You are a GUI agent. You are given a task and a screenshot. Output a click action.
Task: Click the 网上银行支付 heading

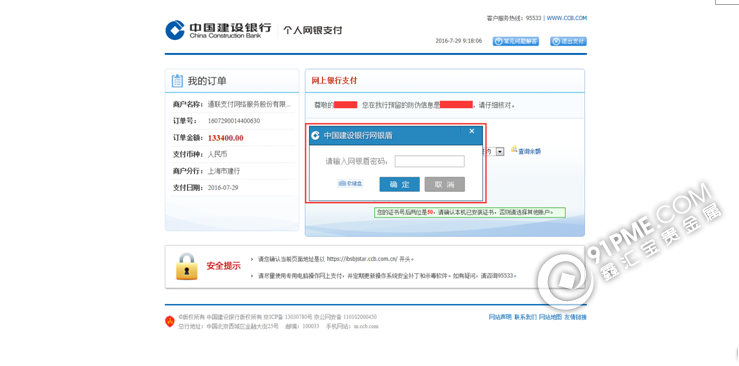coord(334,81)
